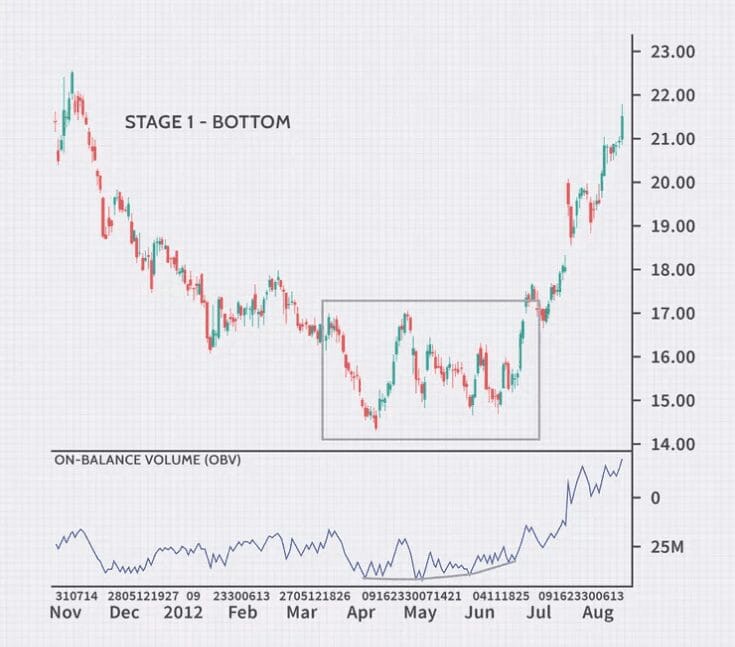Click the 21.00 price axis label
This screenshot has width=735, height=647.
coord(673,139)
